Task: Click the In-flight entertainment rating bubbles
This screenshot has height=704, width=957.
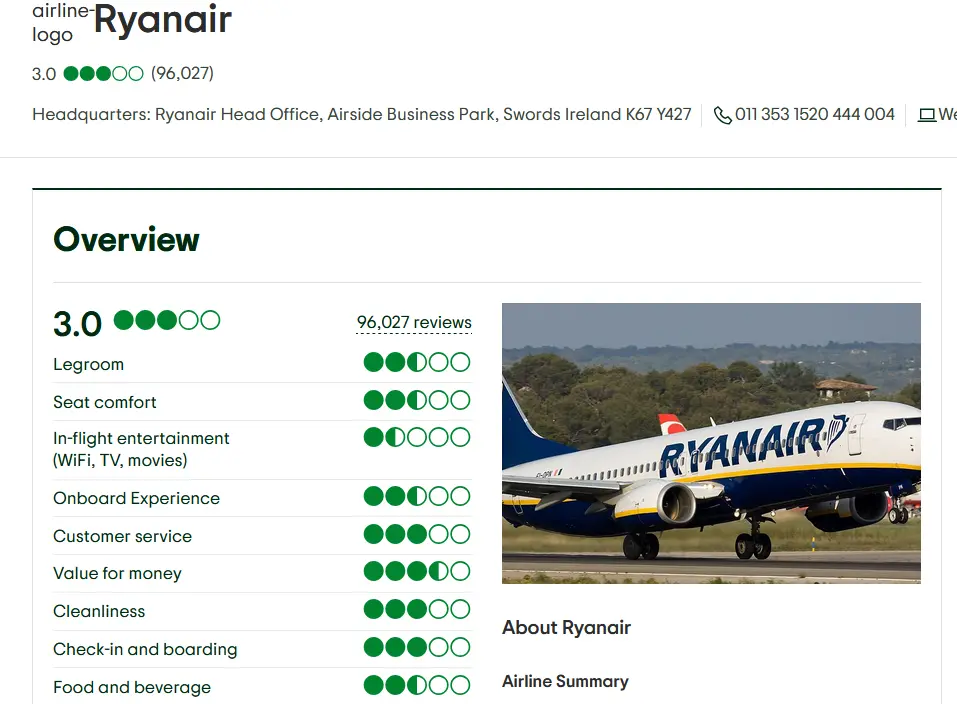Action: coord(416,437)
